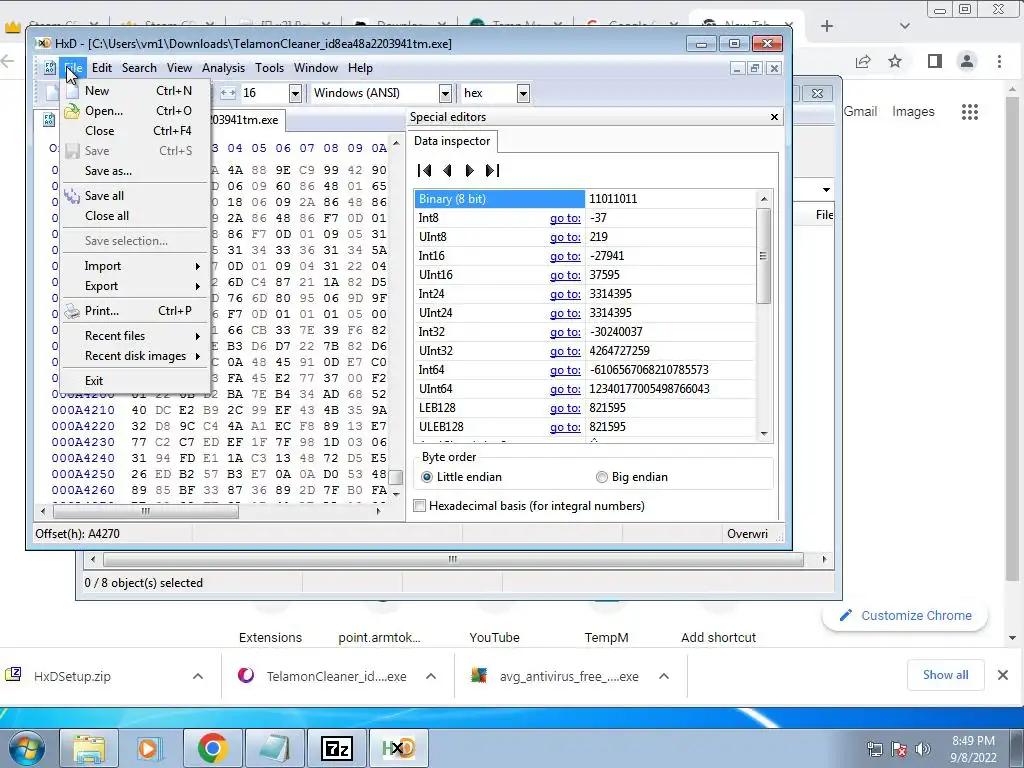Click the Open folder icon in File menu
1024x768 pixels.
[72, 111]
